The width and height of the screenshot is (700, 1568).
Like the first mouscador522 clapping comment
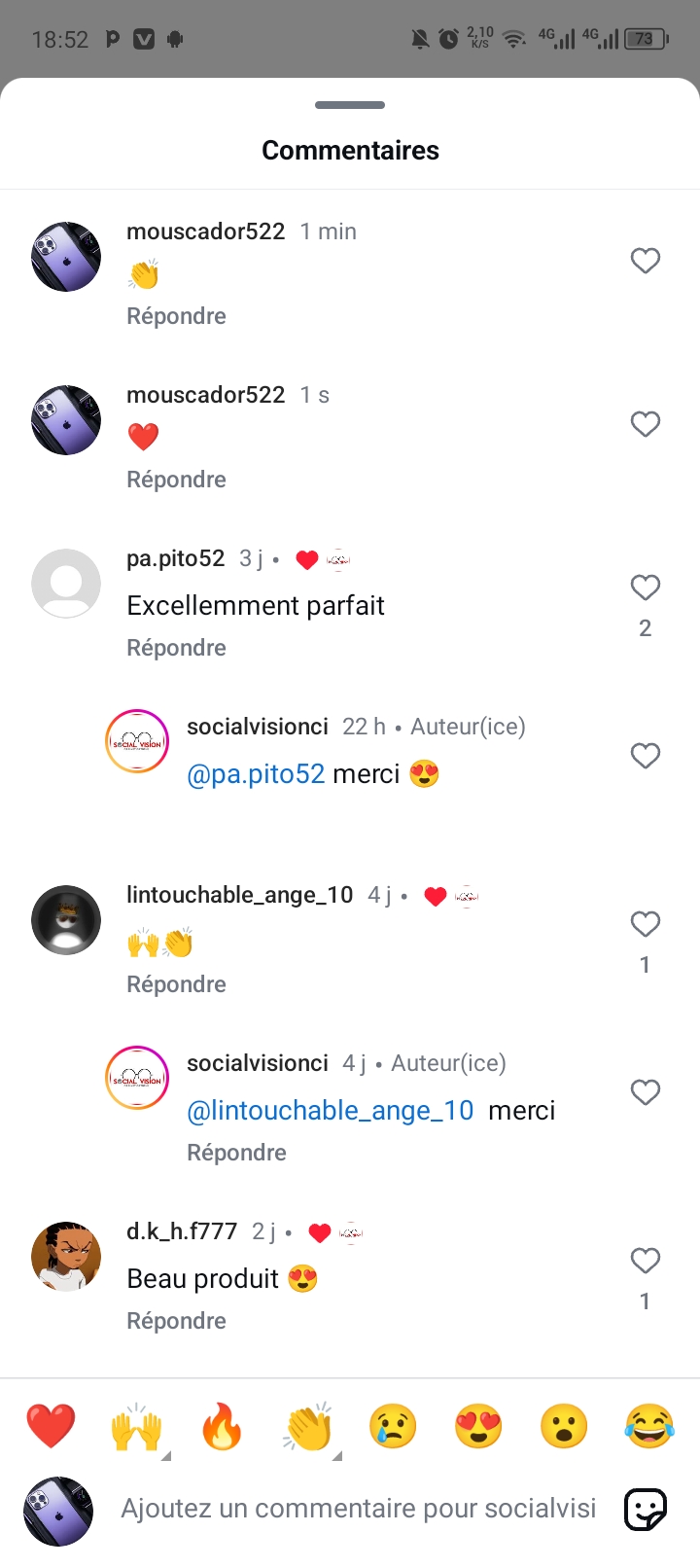click(x=646, y=261)
